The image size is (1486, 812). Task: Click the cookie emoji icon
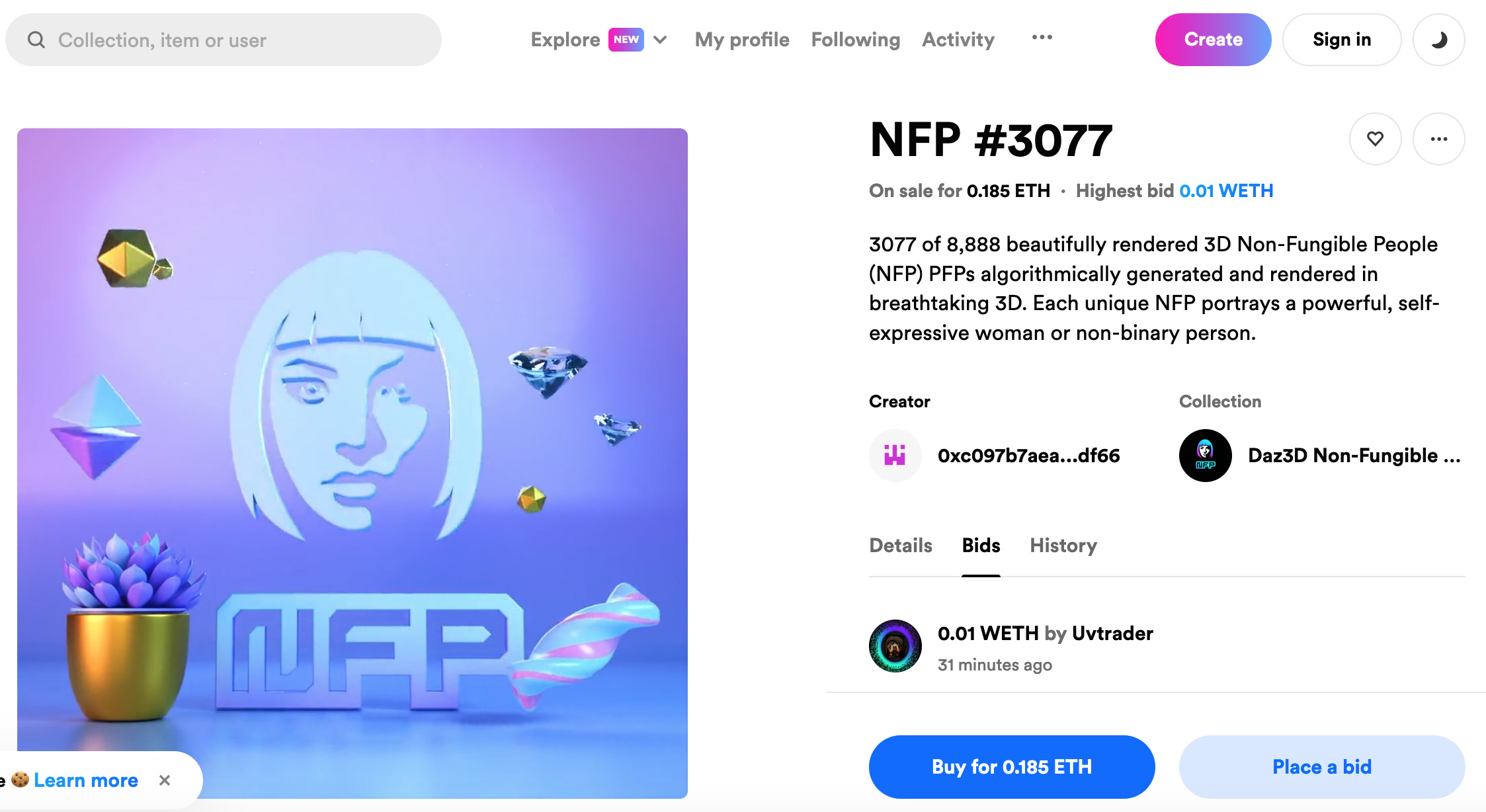coord(21,780)
